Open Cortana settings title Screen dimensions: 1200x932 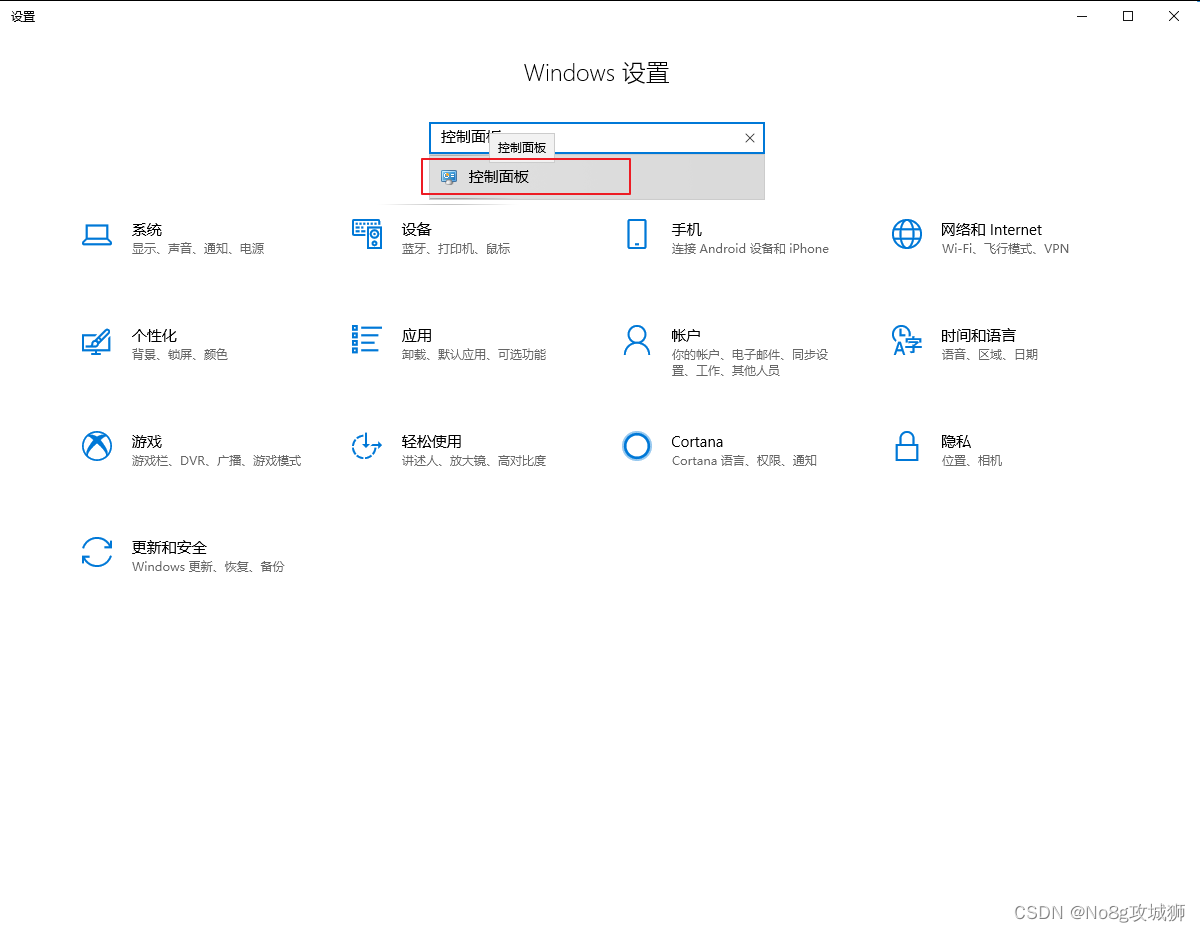pyautogui.click(x=697, y=442)
